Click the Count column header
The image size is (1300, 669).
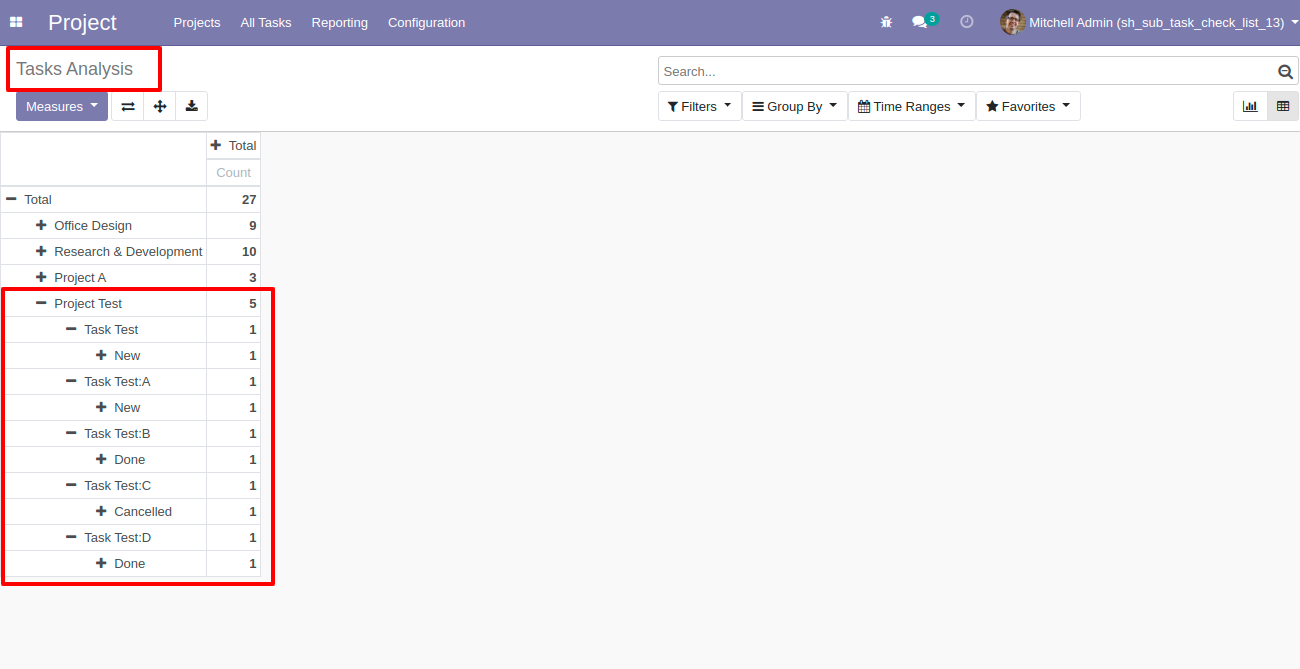(233, 172)
